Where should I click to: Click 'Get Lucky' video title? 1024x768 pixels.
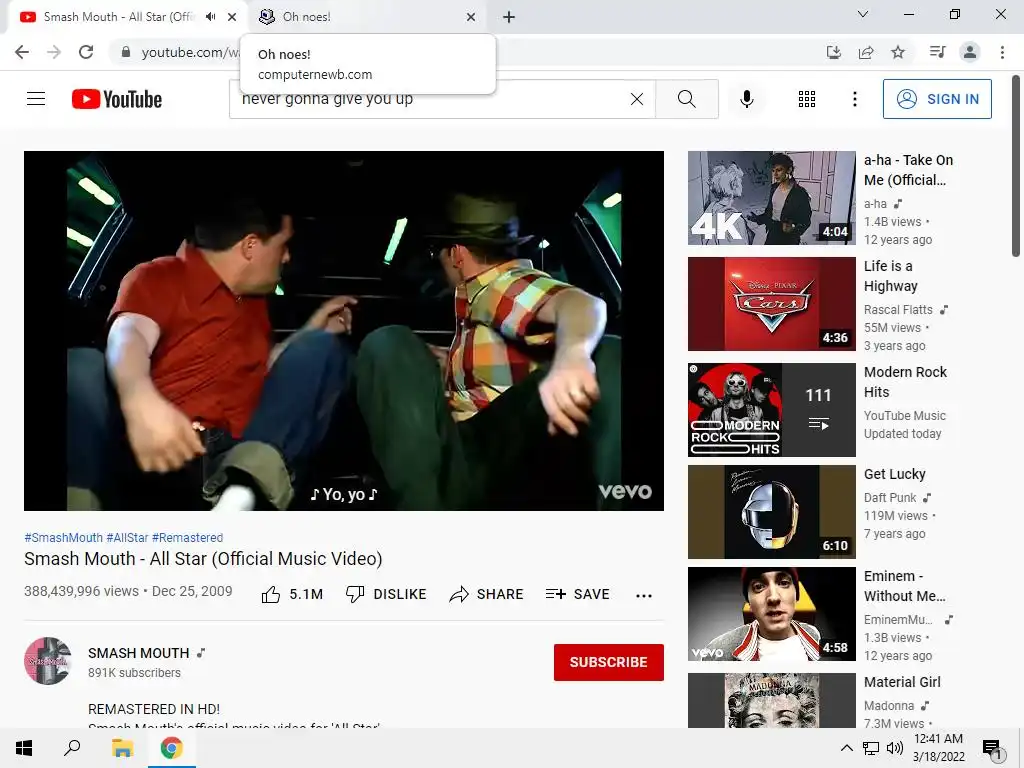pos(895,474)
